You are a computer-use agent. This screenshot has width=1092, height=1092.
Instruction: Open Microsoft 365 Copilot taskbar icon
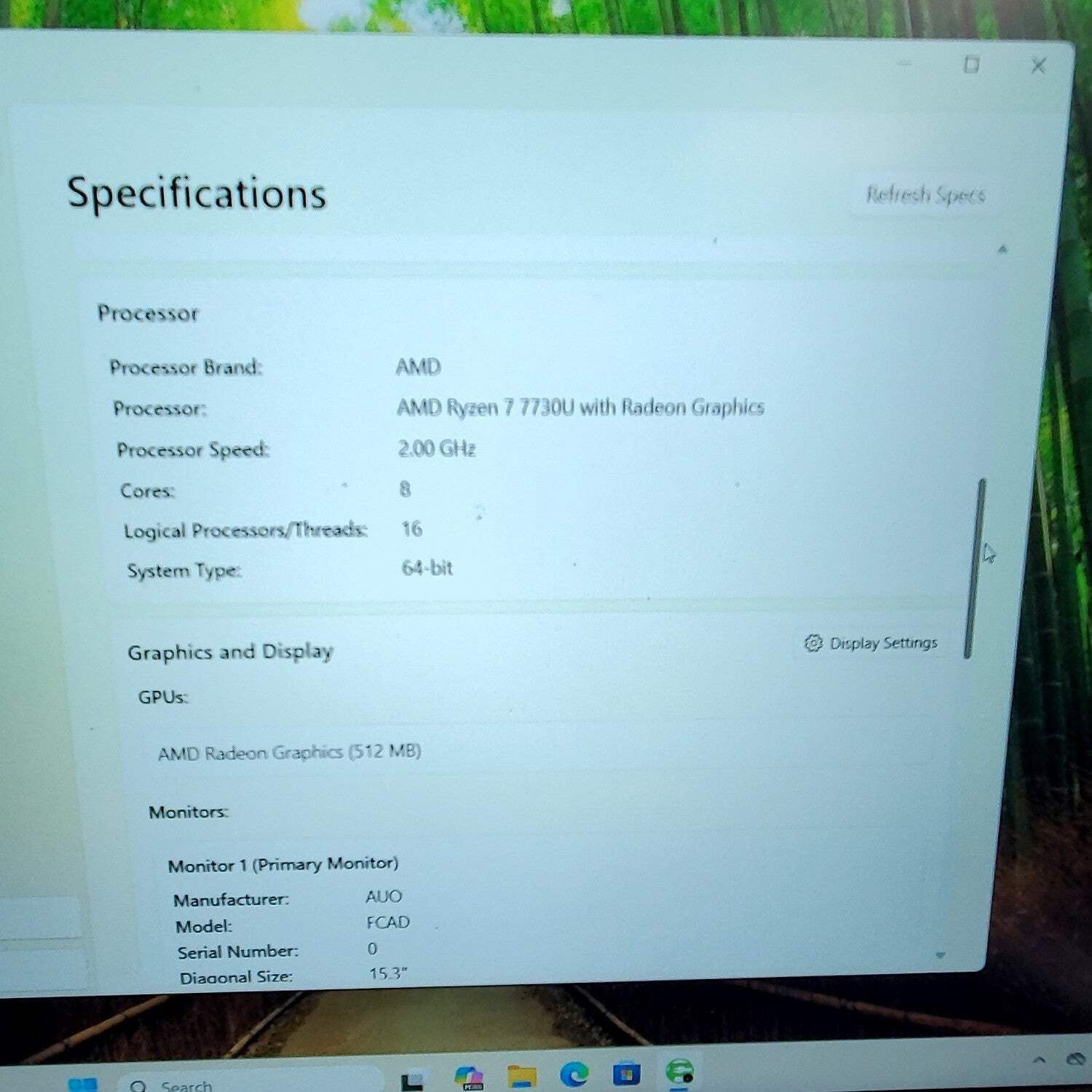click(x=469, y=1077)
